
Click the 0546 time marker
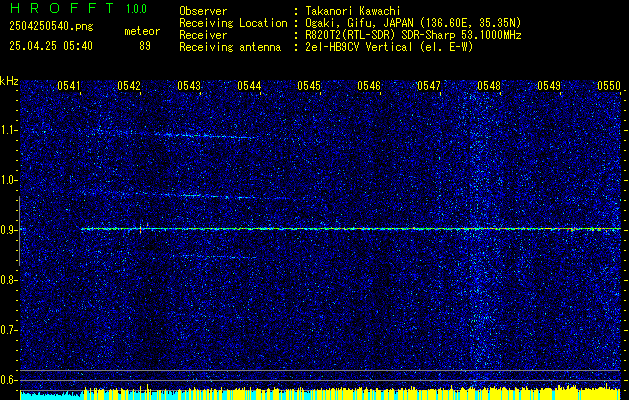coord(369,86)
